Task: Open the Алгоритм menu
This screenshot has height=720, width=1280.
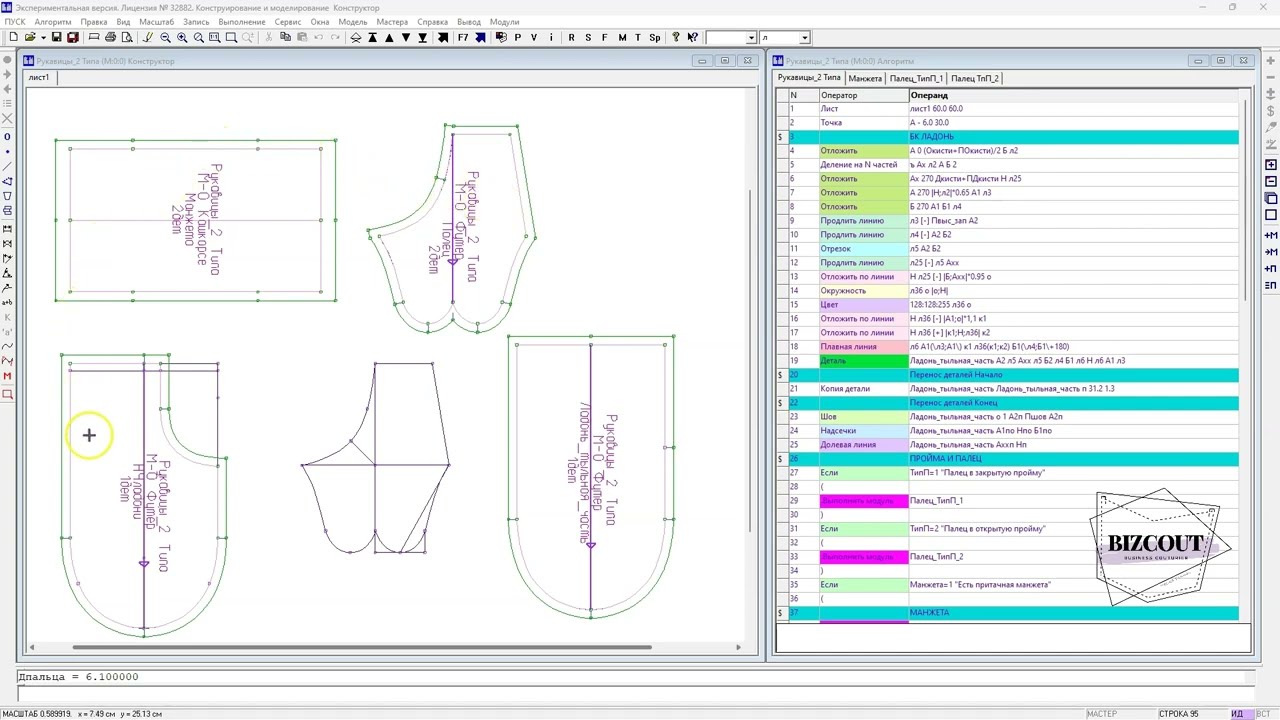Action: pyautogui.click(x=52, y=22)
